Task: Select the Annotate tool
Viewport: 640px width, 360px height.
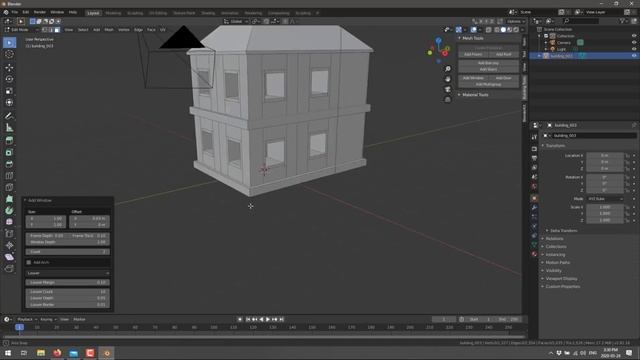Action: (x=9, y=116)
